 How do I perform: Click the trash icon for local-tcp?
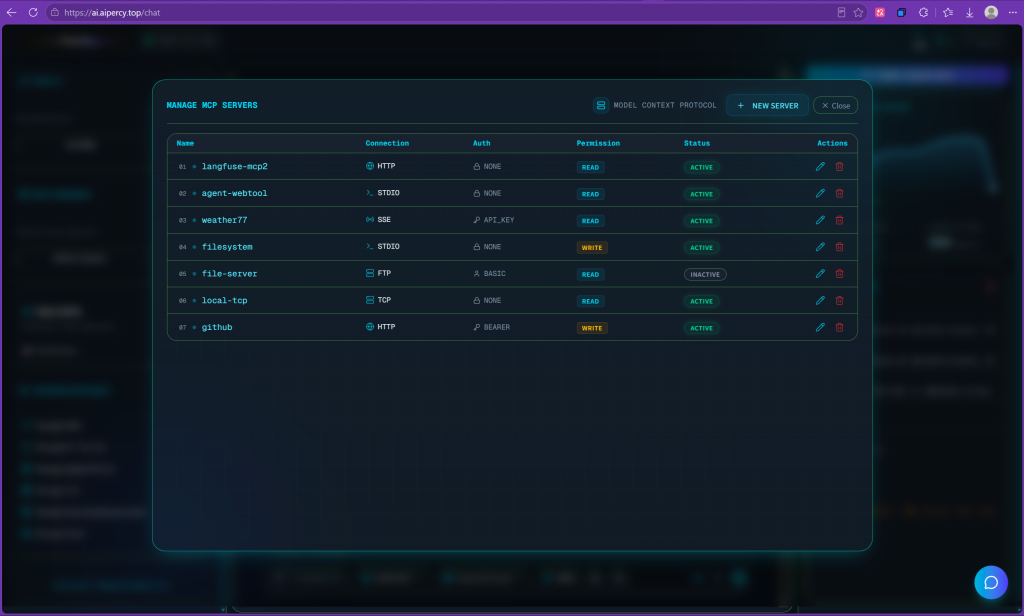(x=840, y=300)
